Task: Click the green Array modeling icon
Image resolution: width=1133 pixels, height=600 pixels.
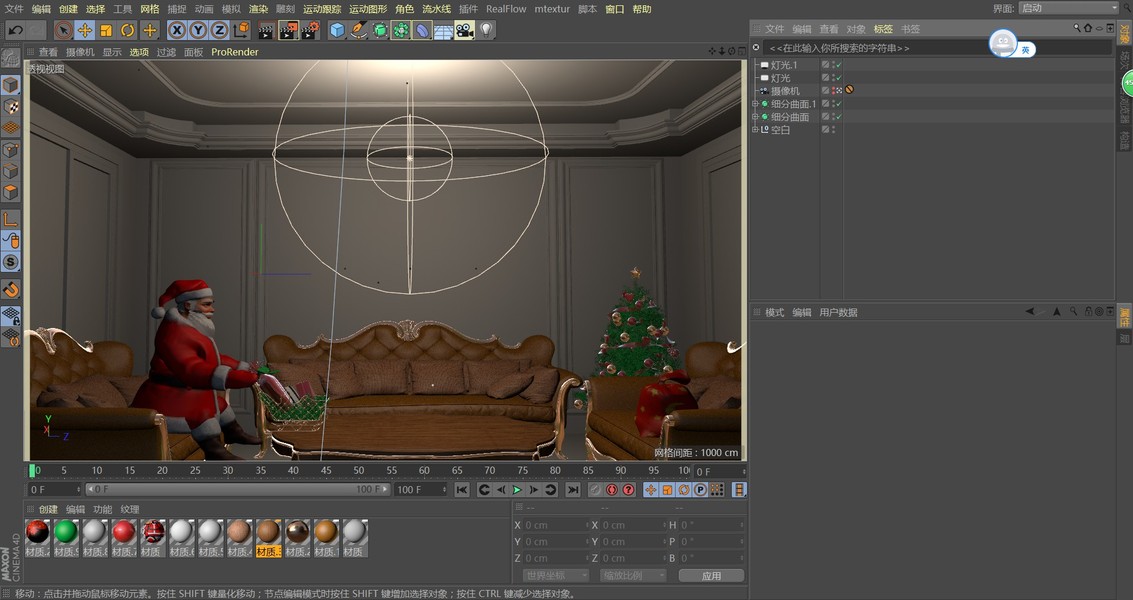Action: [x=401, y=30]
